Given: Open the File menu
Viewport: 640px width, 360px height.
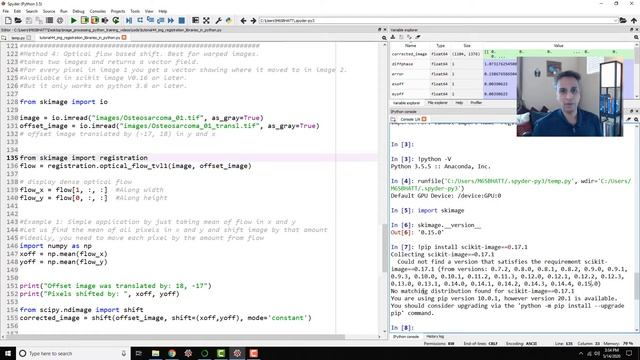Looking at the screenshot, I should (x=5, y=11).
